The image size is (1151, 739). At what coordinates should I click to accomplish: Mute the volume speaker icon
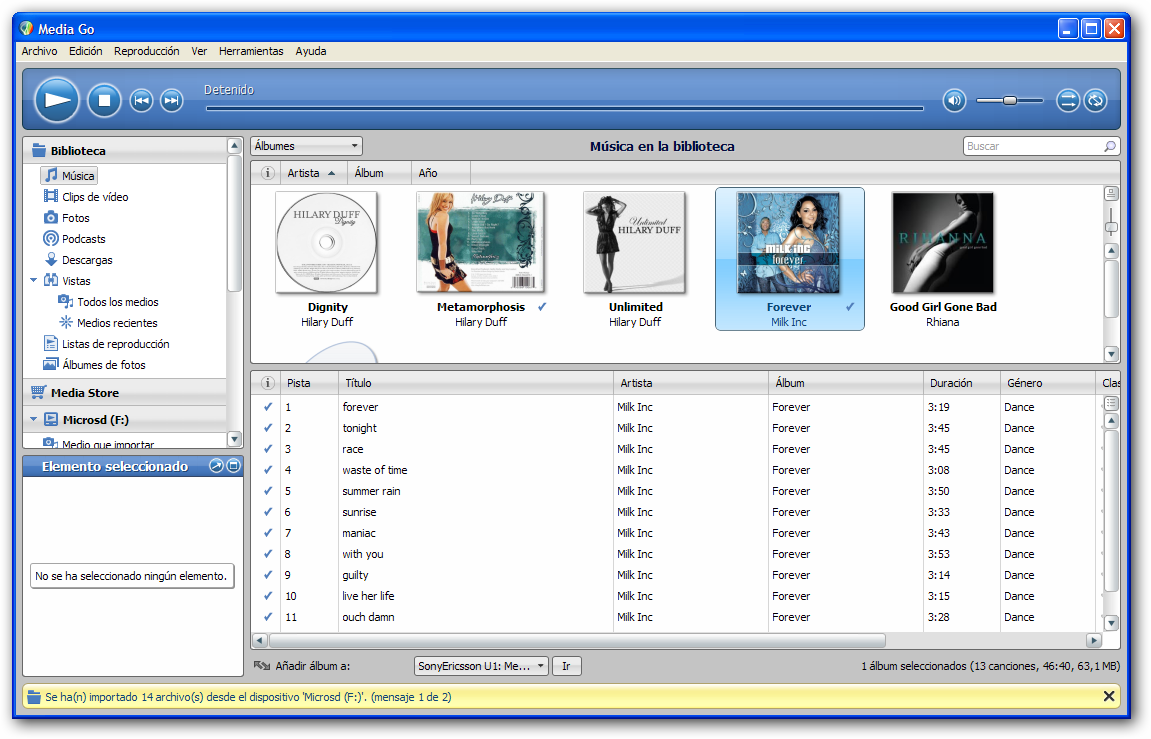tap(954, 100)
